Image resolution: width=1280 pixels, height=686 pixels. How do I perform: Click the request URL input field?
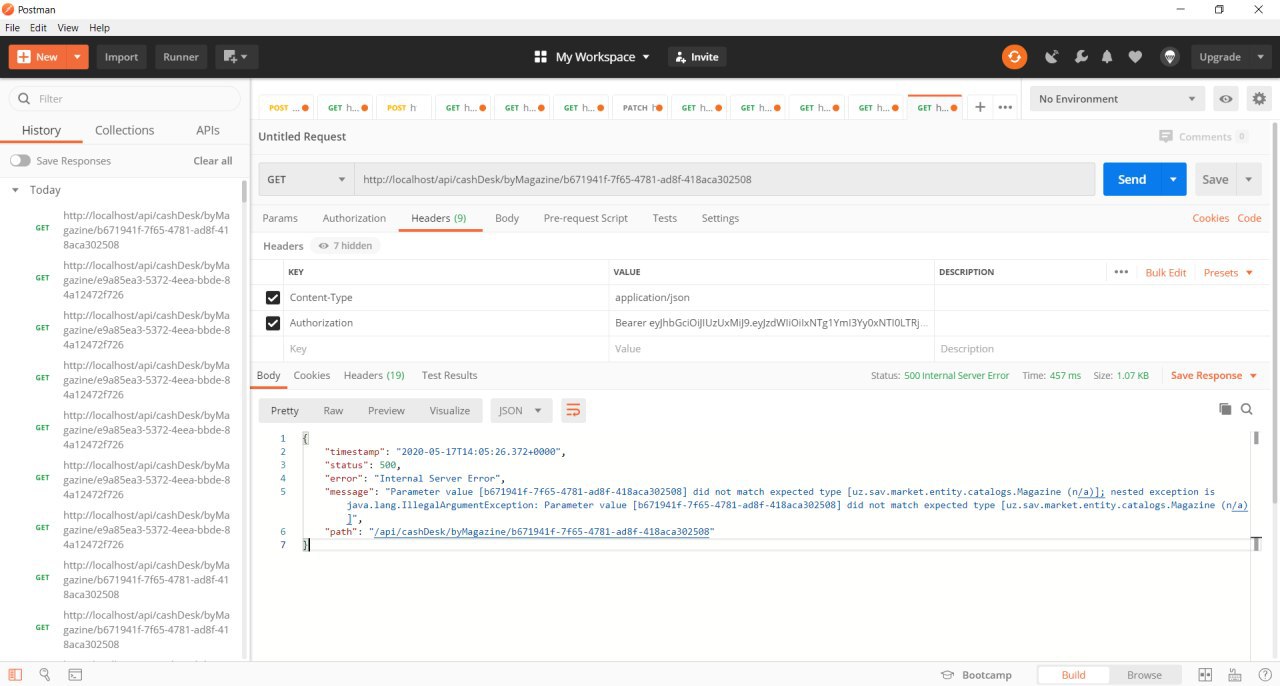coord(725,179)
